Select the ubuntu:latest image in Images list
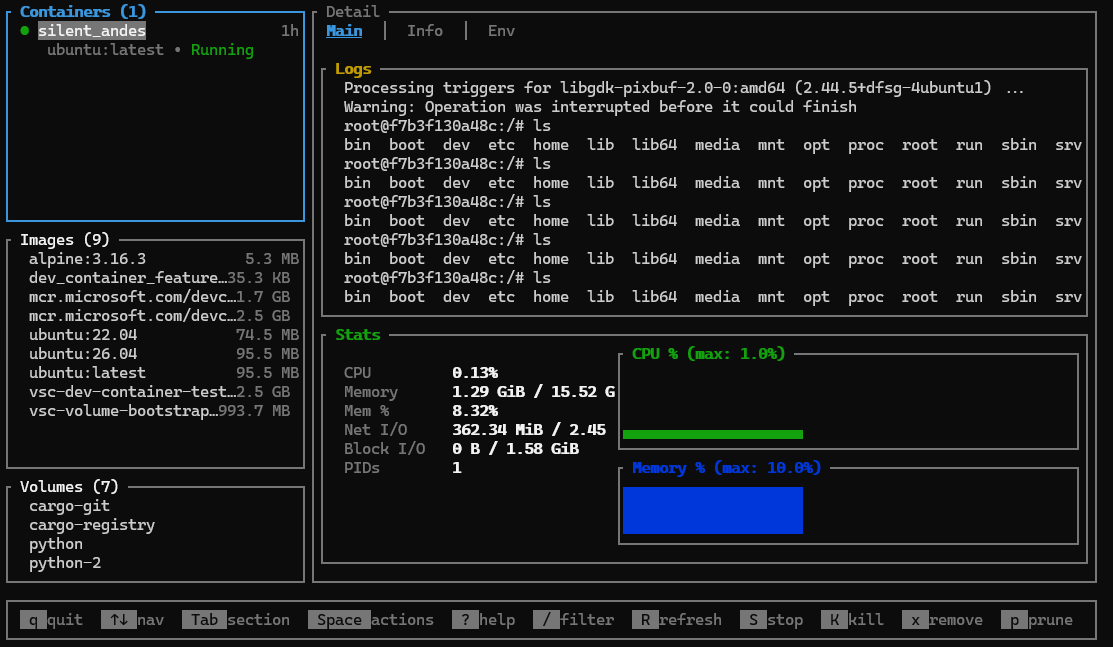Image resolution: width=1113 pixels, height=647 pixels. tap(163, 373)
